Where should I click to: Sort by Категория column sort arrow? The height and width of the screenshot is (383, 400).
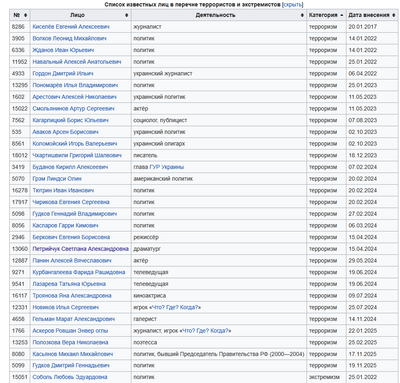[x=342, y=15]
